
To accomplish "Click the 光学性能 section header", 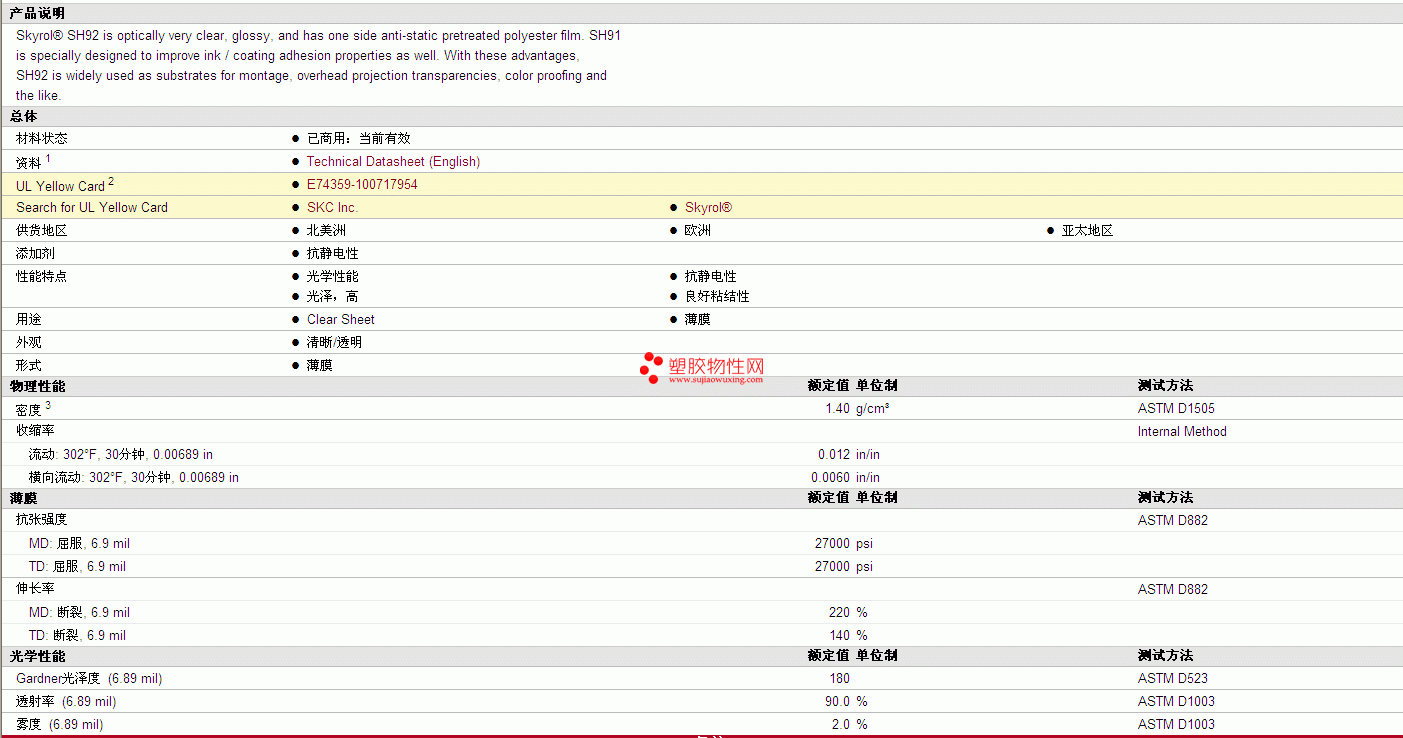I will [37, 655].
